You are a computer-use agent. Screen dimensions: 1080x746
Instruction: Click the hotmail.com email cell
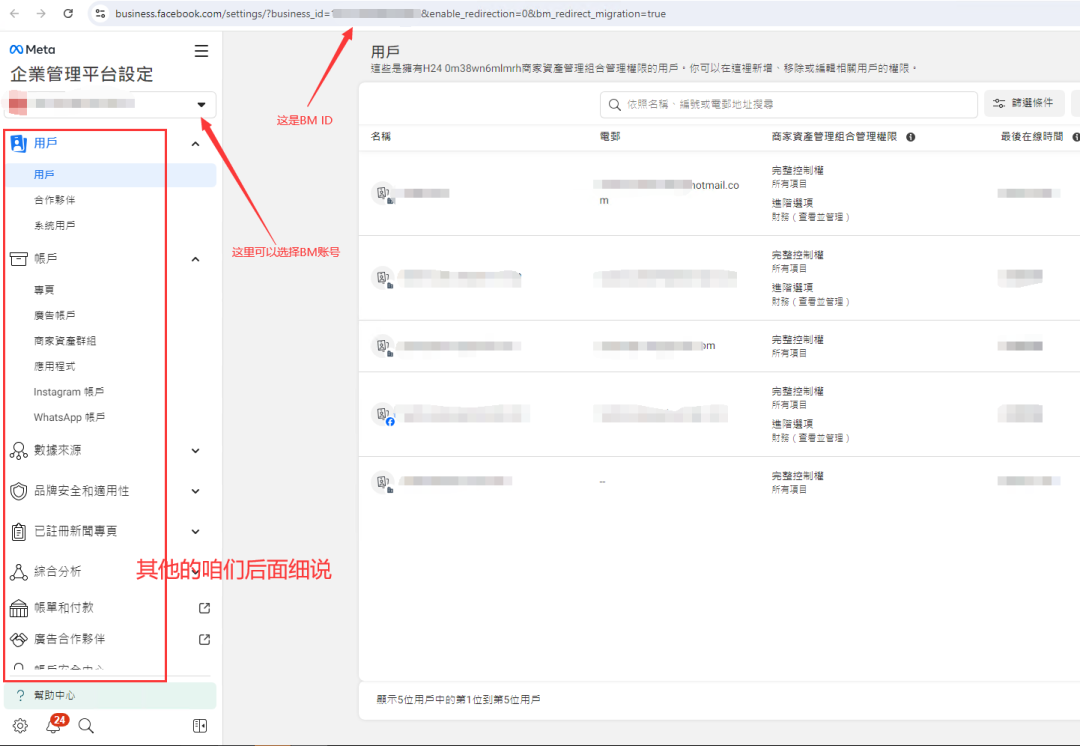[x=669, y=193]
